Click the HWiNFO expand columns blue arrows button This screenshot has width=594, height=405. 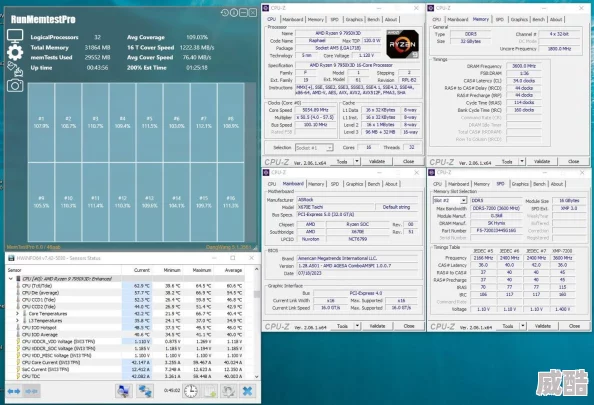coord(14,391)
